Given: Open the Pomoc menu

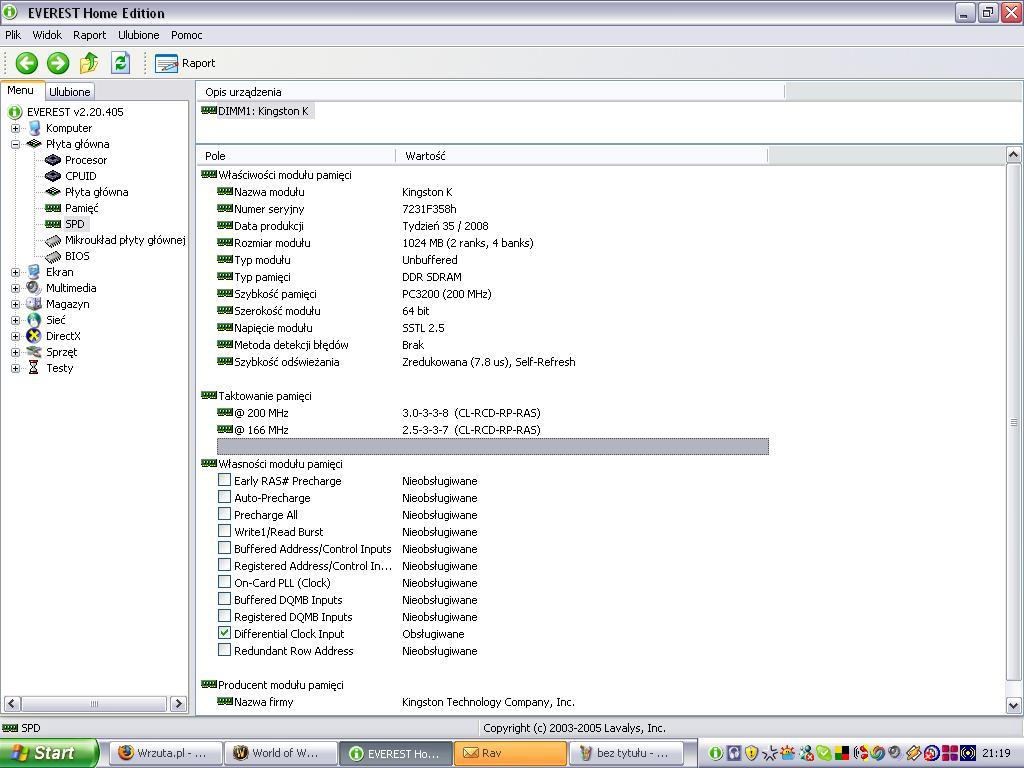Looking at the screenshot, I should coord(187,35).
